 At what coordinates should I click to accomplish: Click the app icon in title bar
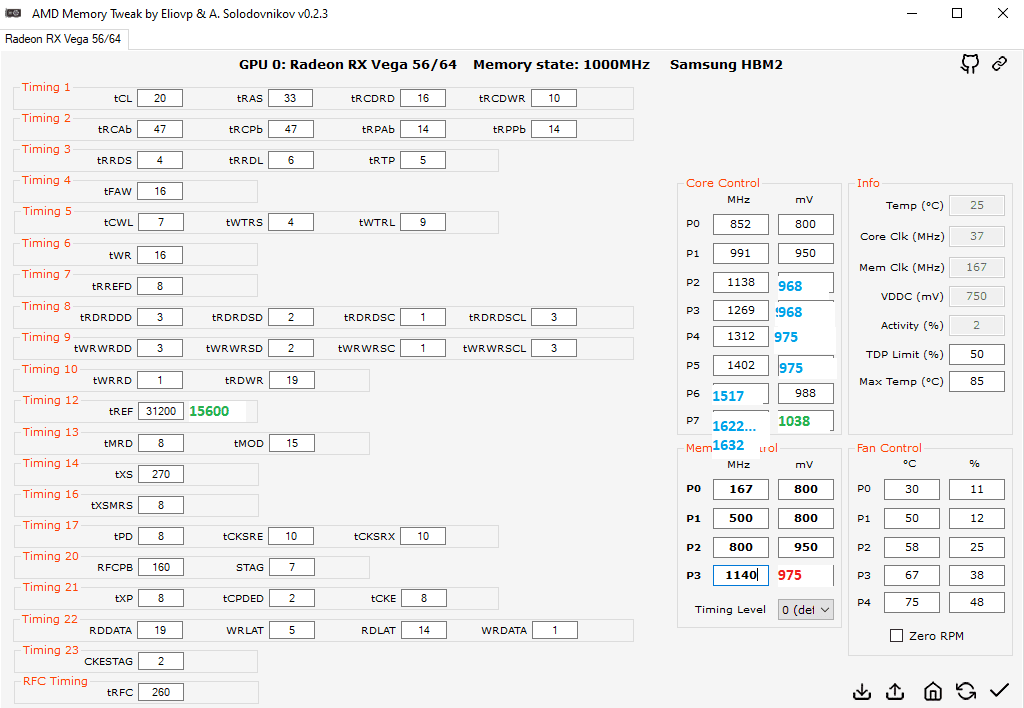[x=13, y=13]
